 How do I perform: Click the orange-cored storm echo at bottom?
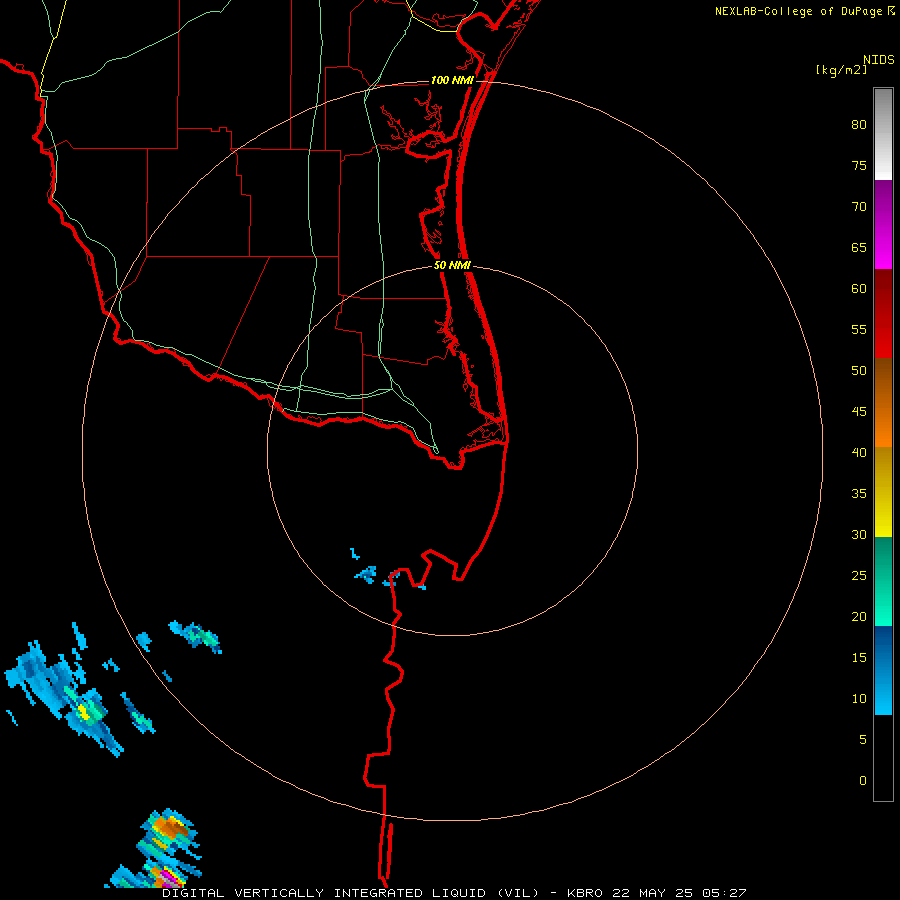pos(169,828)
